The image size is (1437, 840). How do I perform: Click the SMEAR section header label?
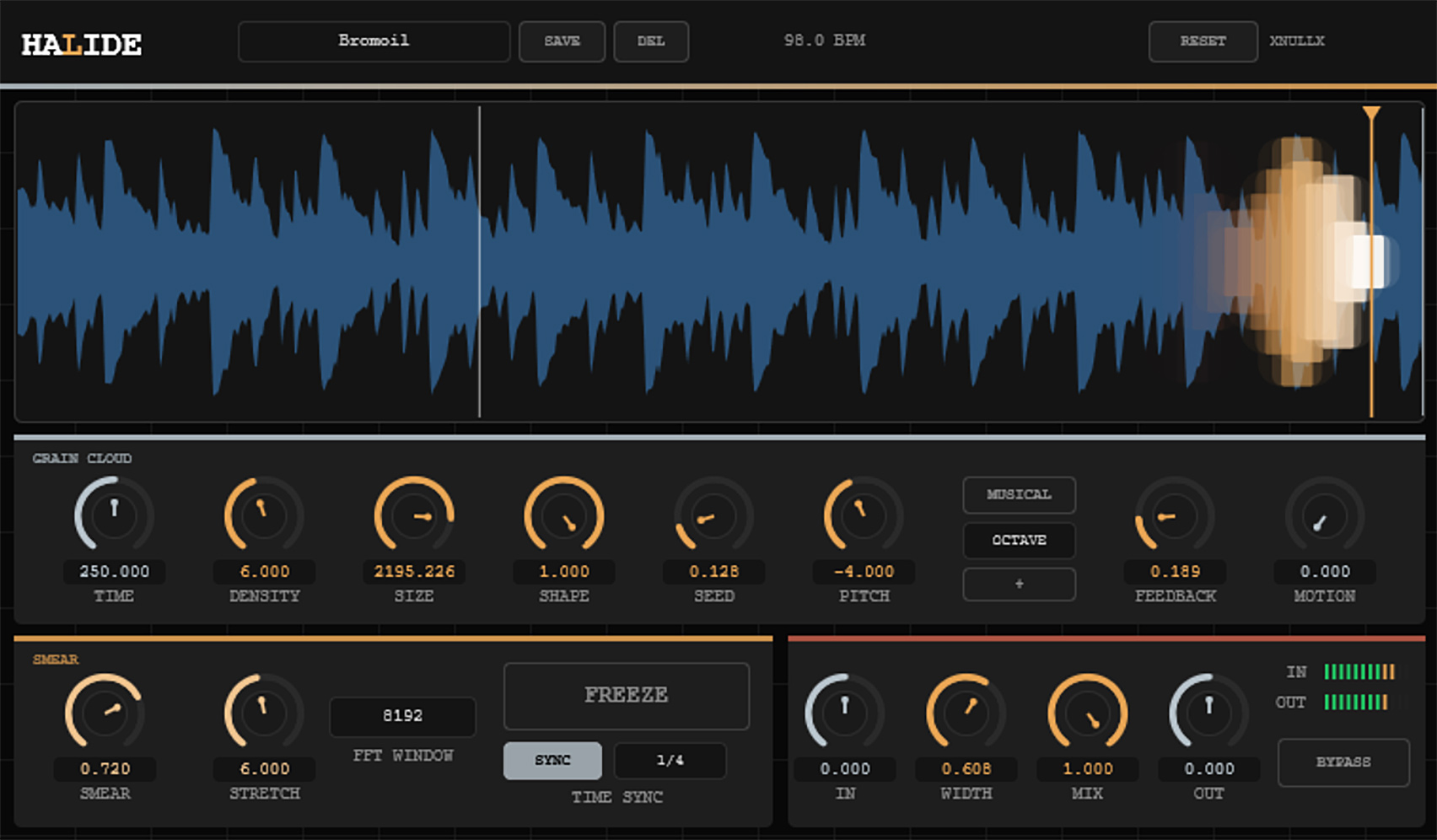pyautogui.click(x=56, y=660)
